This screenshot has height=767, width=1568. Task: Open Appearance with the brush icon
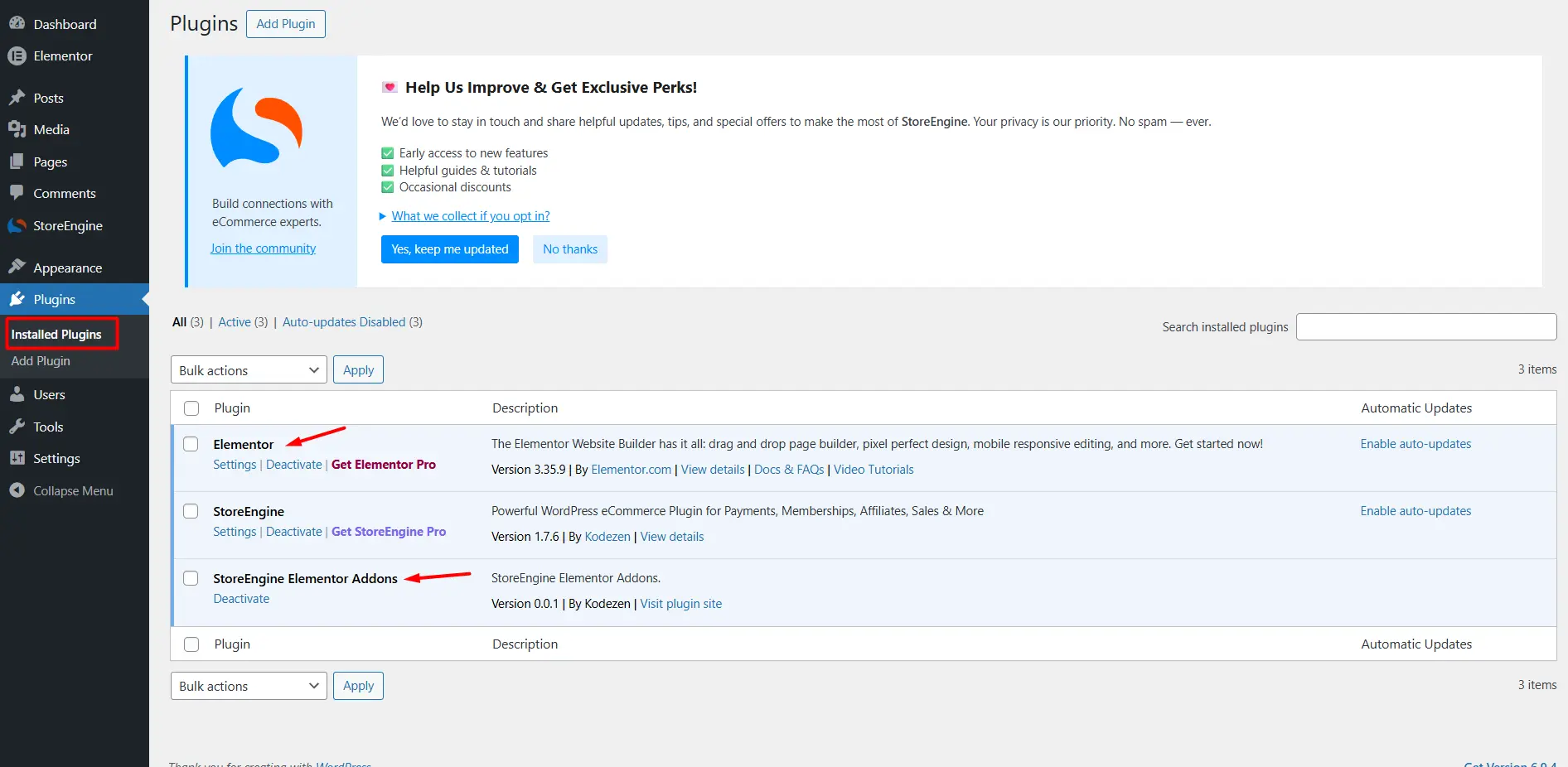click(18, 267)
